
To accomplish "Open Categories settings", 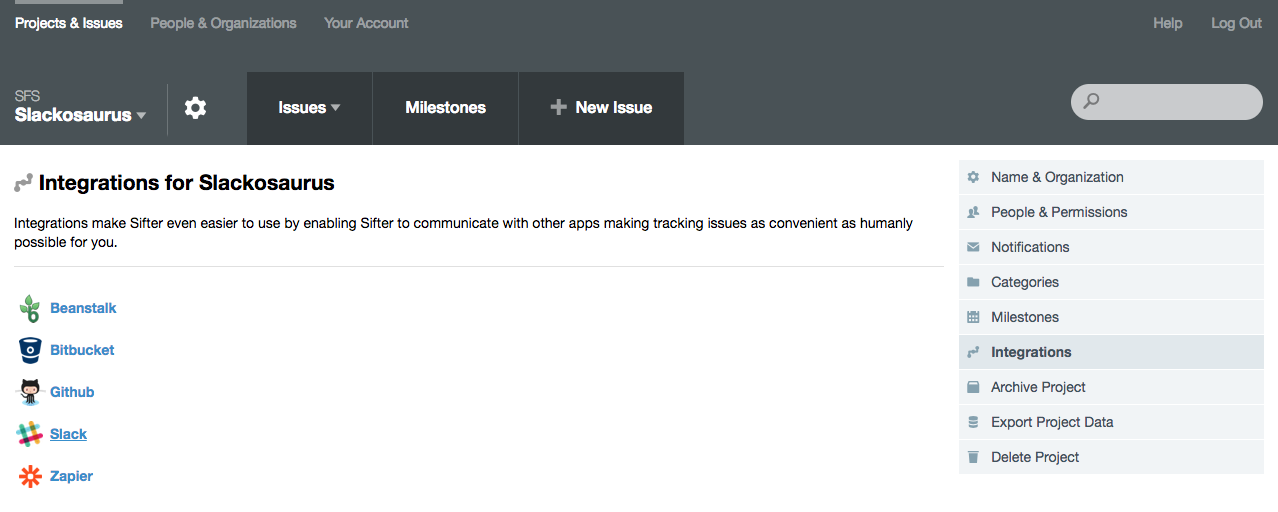I will pos(1111,282).
